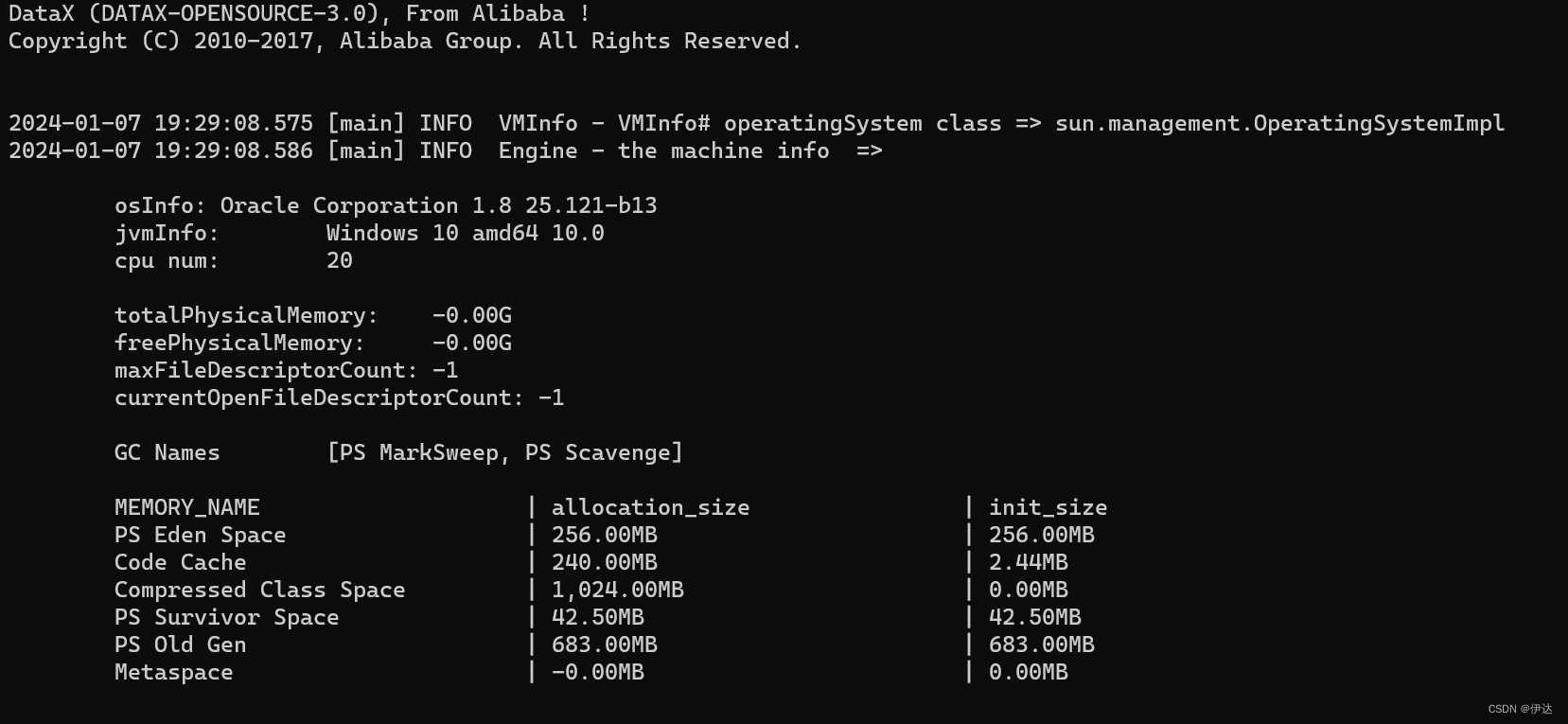This screenshot has height=724, width=1568.
Task: Click timestamp '2024-01-07 19:29:08.586'
Action: [x=161, y=151]
